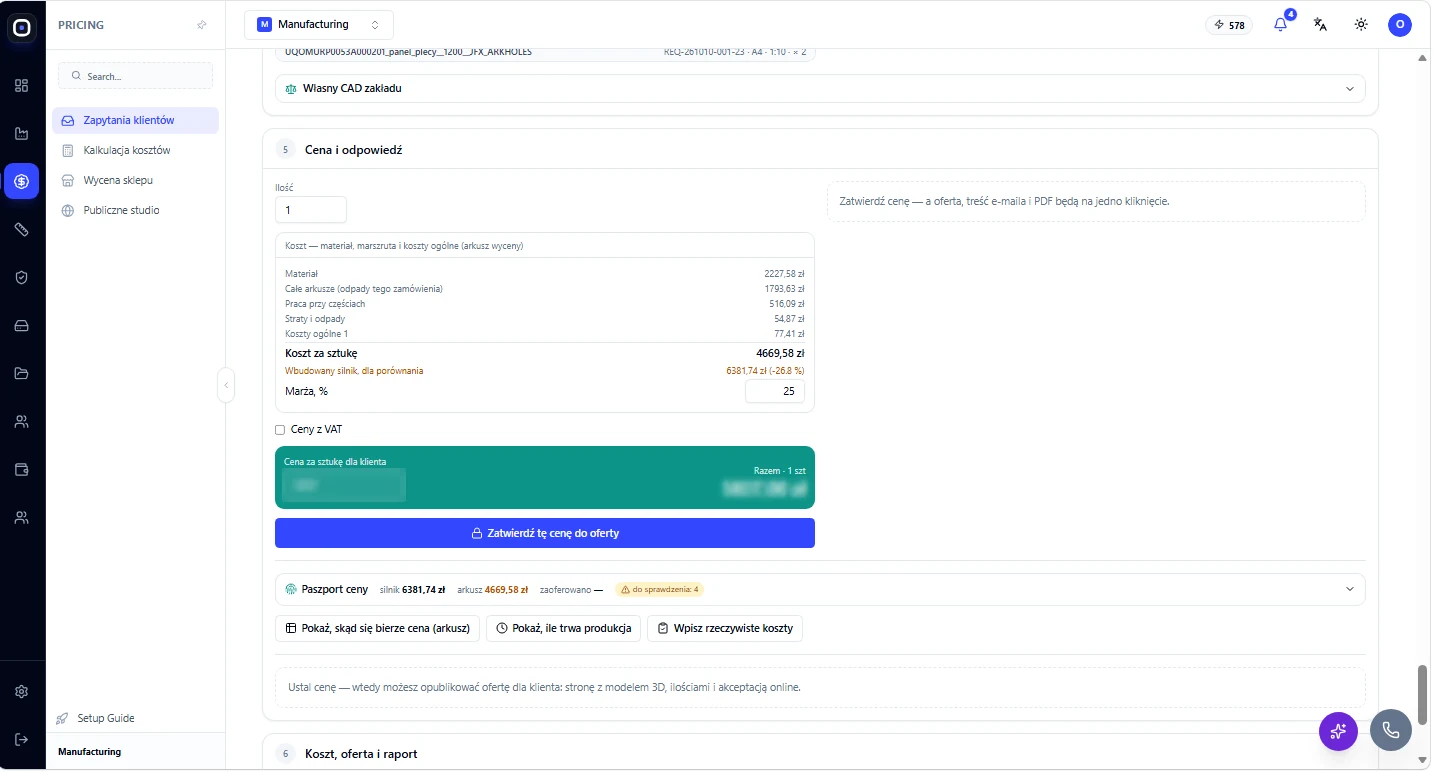This screenshot has width=1433, height=772.
Task: Open Publiczne studio menu item
Action: pyautogui.click(x=135, y=210)
